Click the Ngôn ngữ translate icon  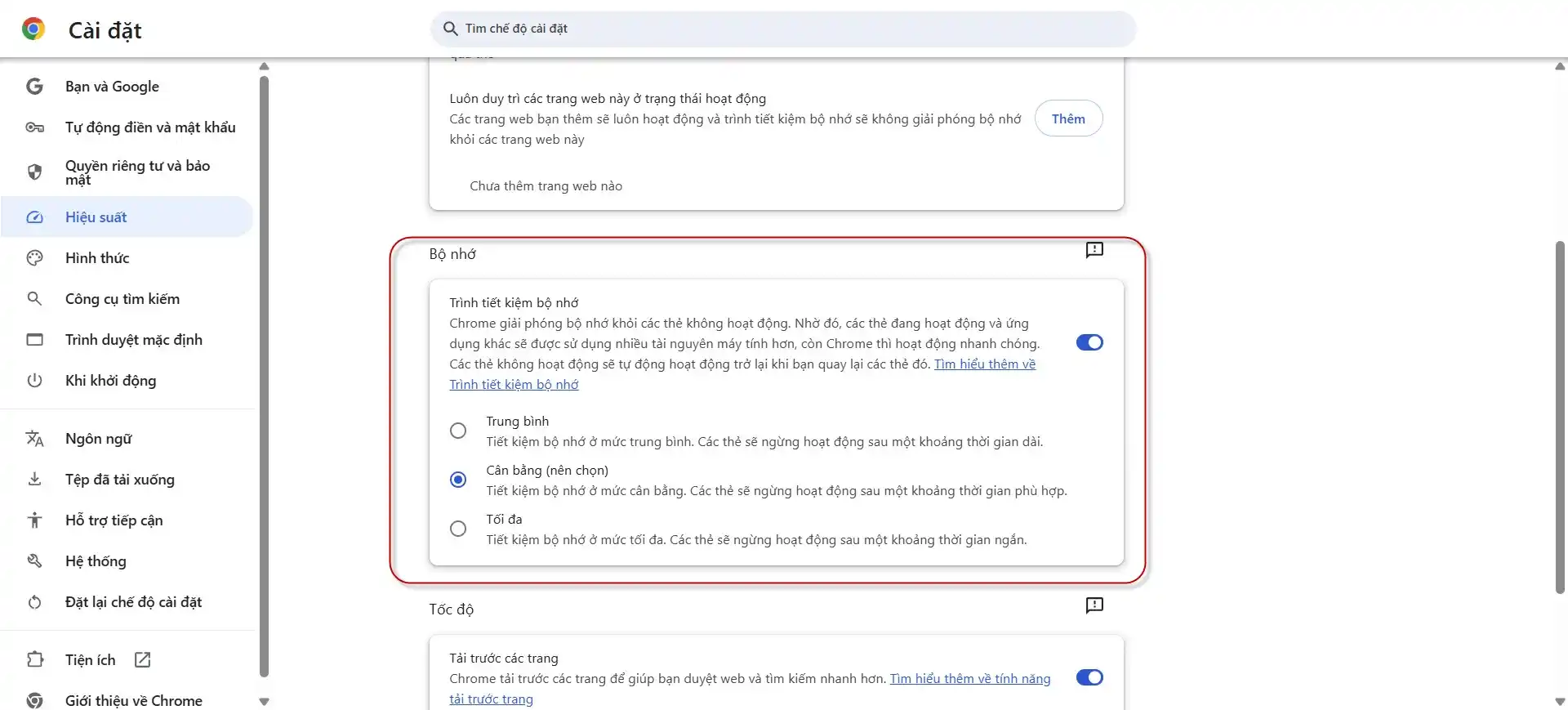pos(34,439)
